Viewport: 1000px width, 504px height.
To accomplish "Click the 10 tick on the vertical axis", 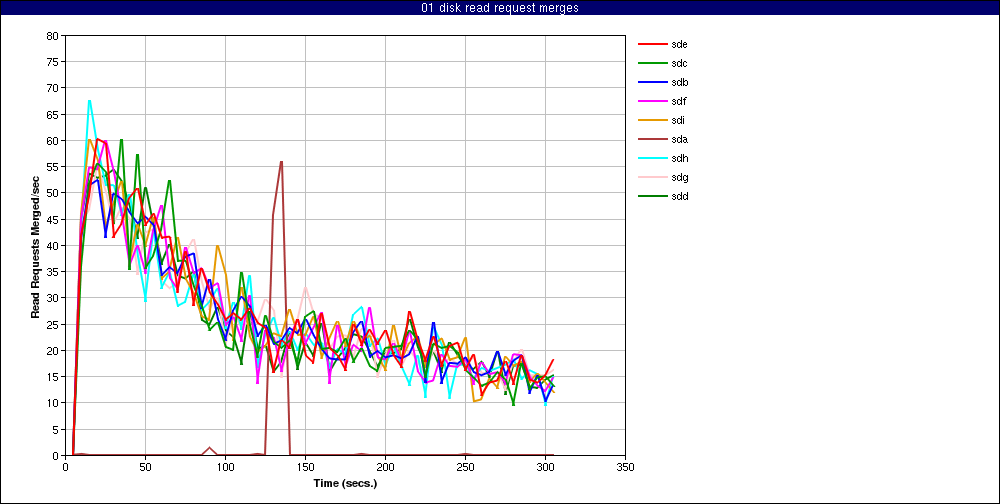I will point(53,403).
